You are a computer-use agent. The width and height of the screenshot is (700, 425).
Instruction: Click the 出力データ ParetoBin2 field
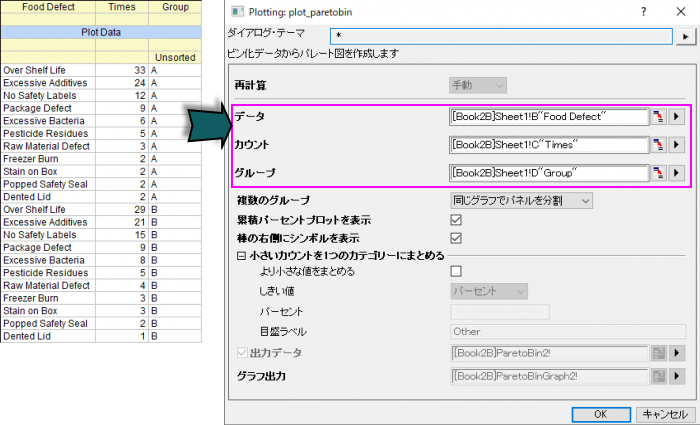[549, 353]
